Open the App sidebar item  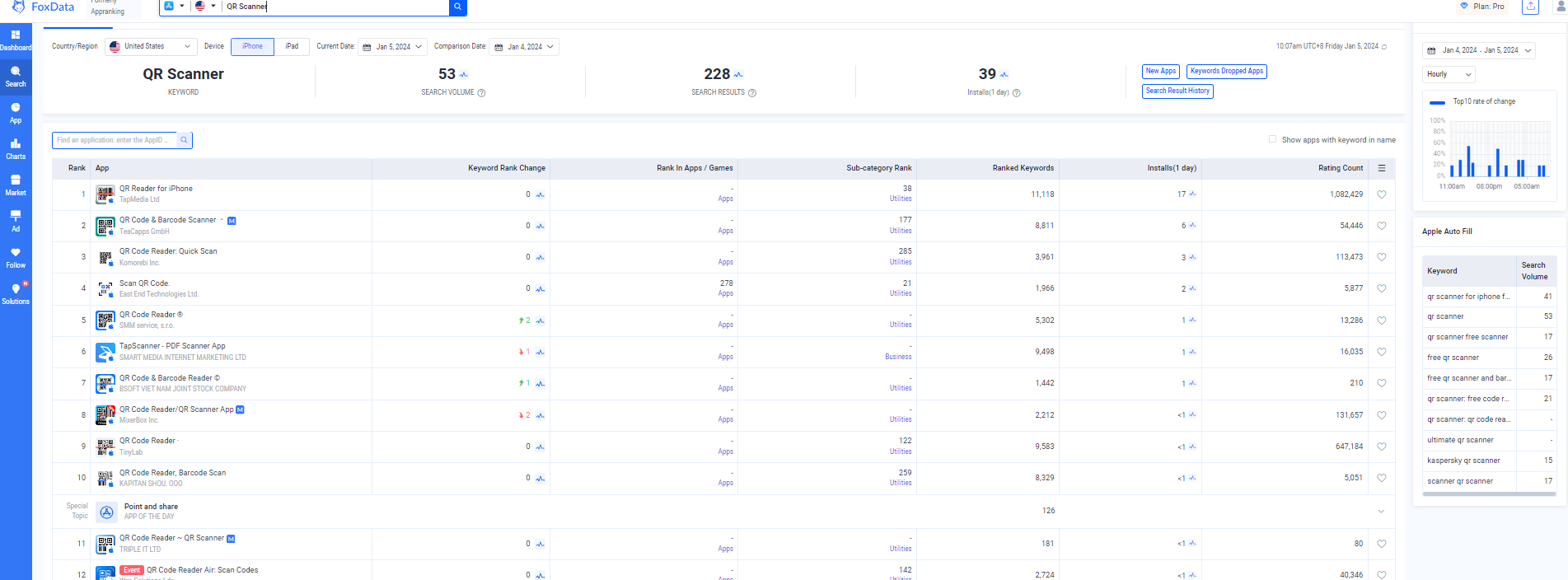click(x=16, y=113)
